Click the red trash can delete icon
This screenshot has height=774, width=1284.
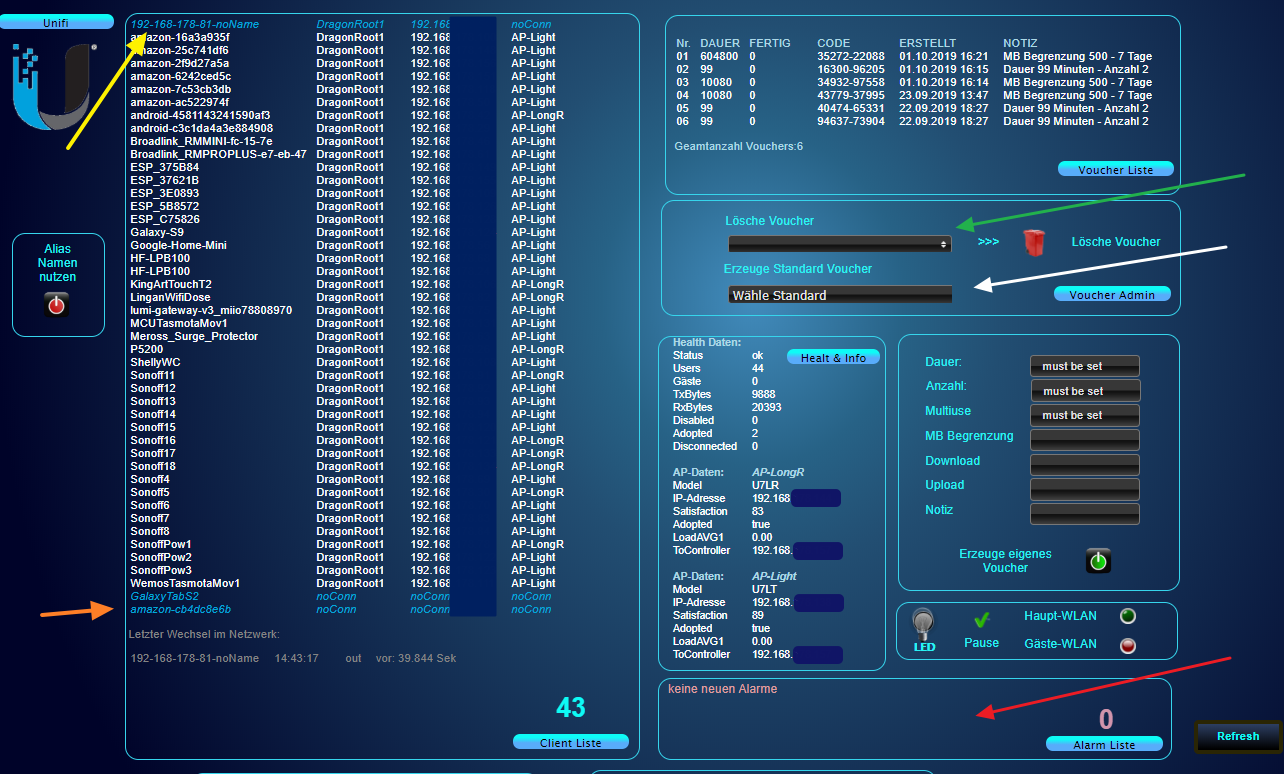coord(1033,242)
